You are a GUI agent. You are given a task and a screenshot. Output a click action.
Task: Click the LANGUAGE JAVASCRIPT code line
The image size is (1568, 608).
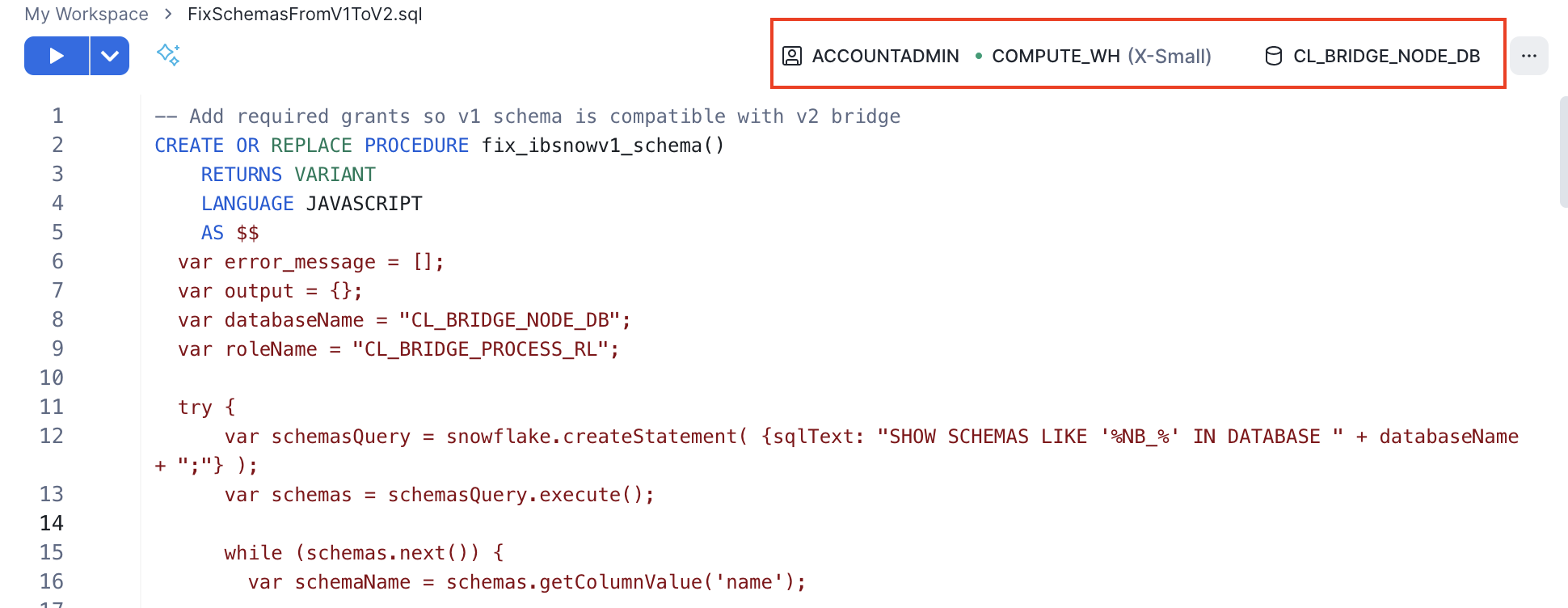pos(311,204)
